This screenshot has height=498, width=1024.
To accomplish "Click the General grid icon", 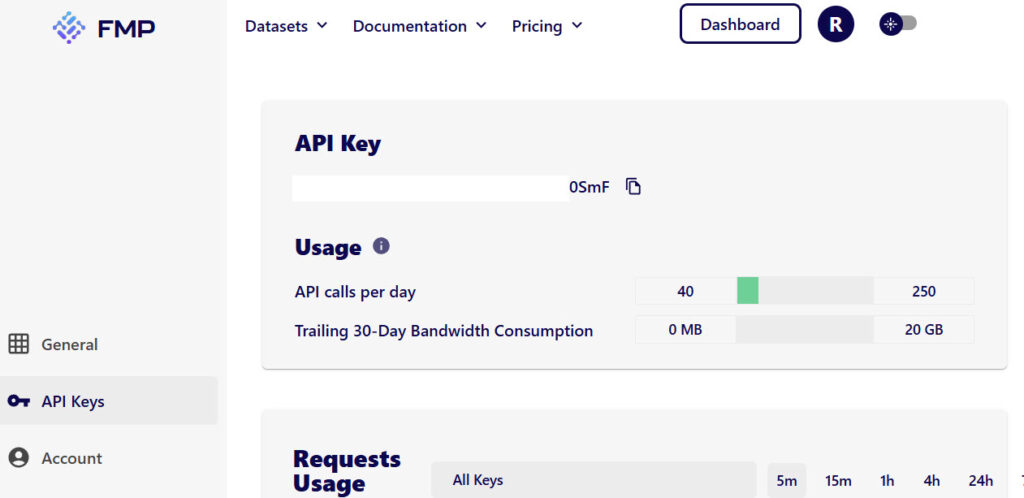I will pyautogui.click(x=18, y=344).
